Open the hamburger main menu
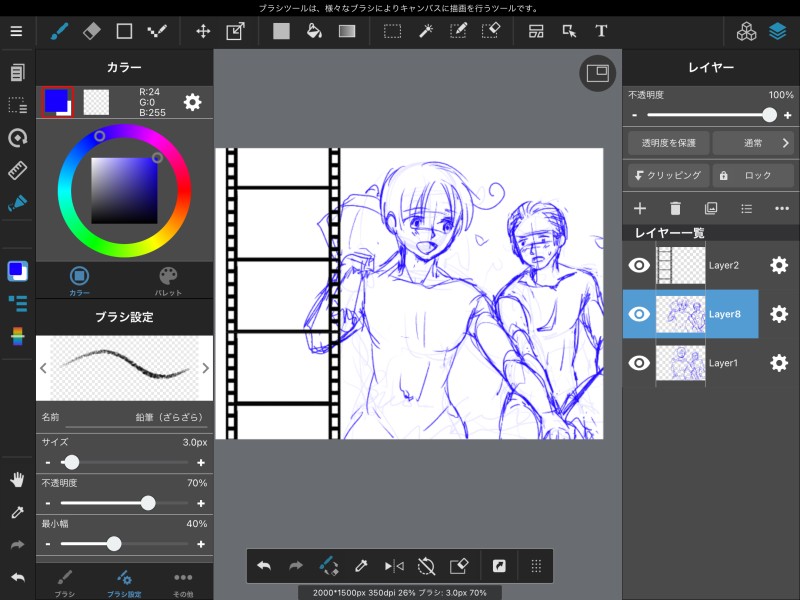The image size is (800, 600). click(x=16, y=31)
